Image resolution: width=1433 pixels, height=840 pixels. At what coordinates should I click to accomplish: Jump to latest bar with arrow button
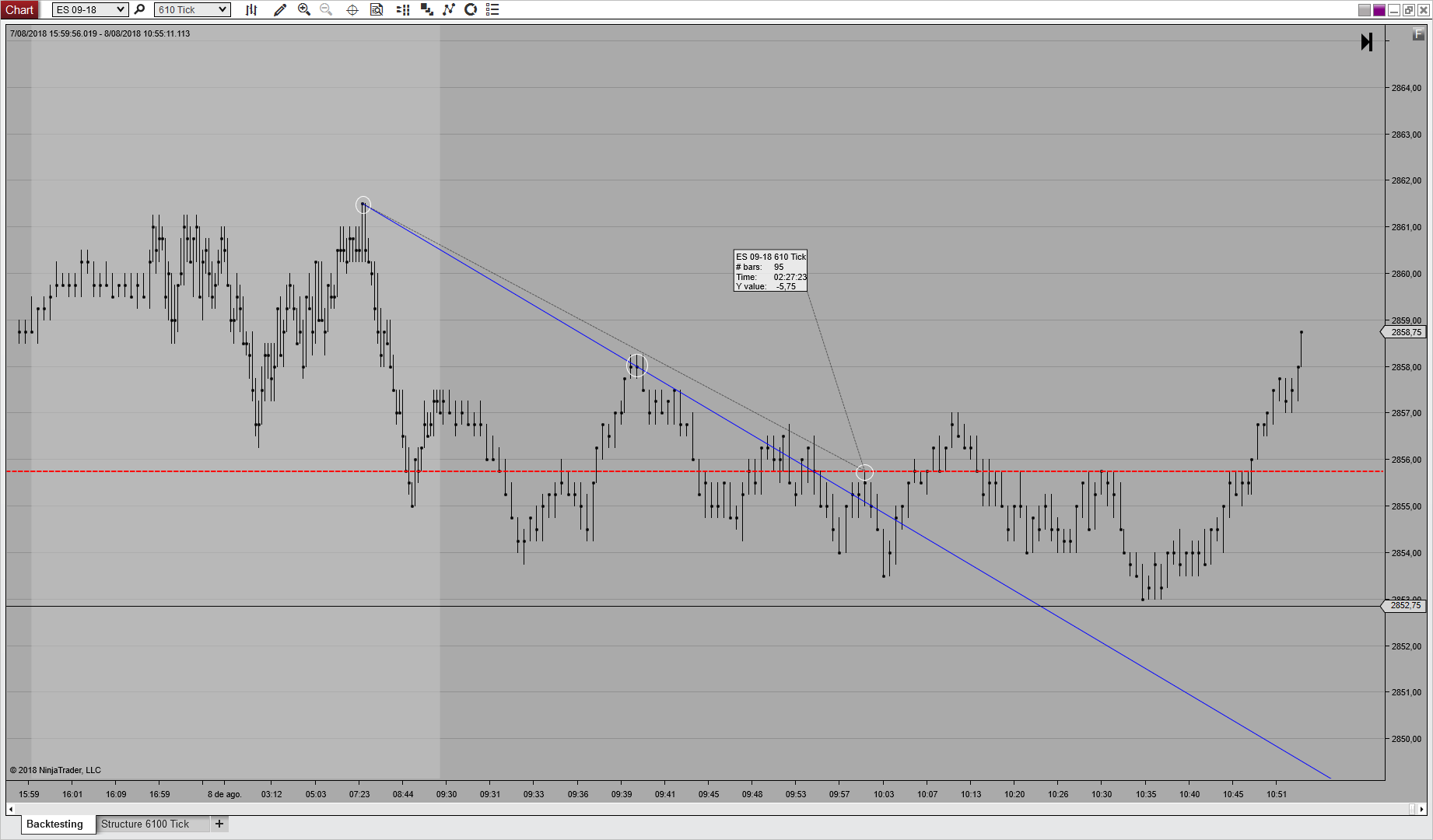(1367, 42)
